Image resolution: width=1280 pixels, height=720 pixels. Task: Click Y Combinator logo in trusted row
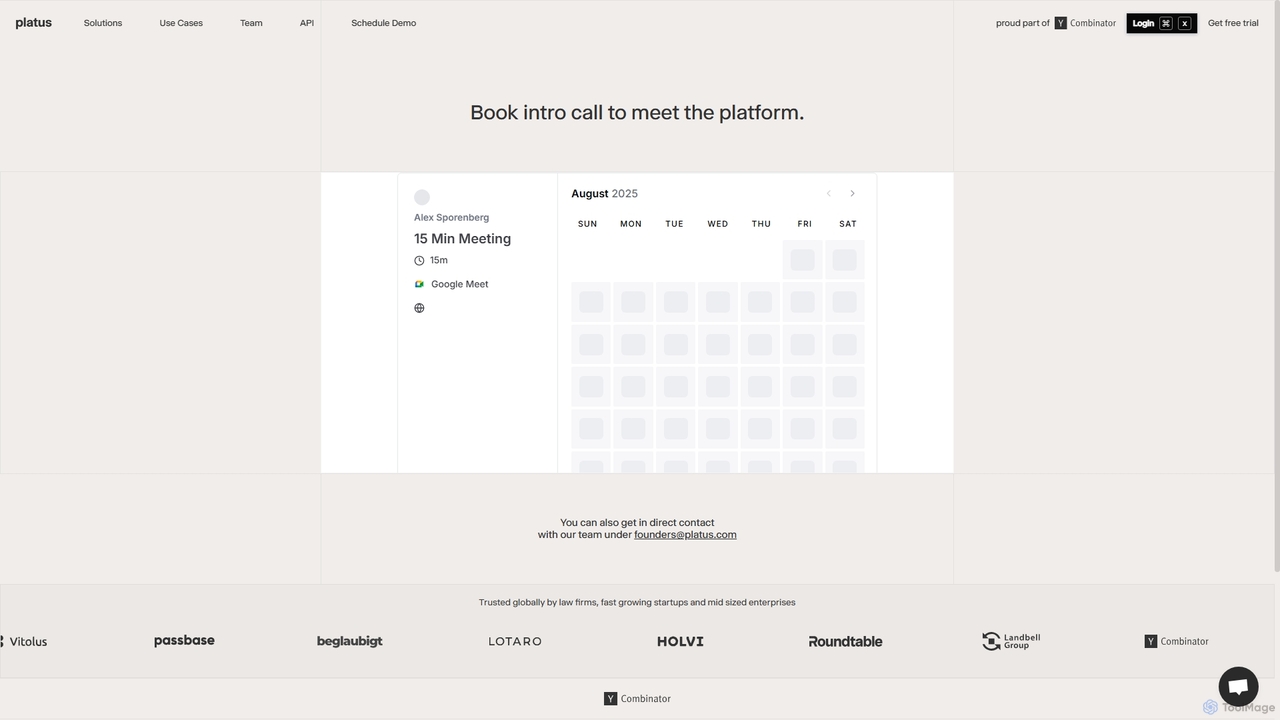tap(1176, 642)
